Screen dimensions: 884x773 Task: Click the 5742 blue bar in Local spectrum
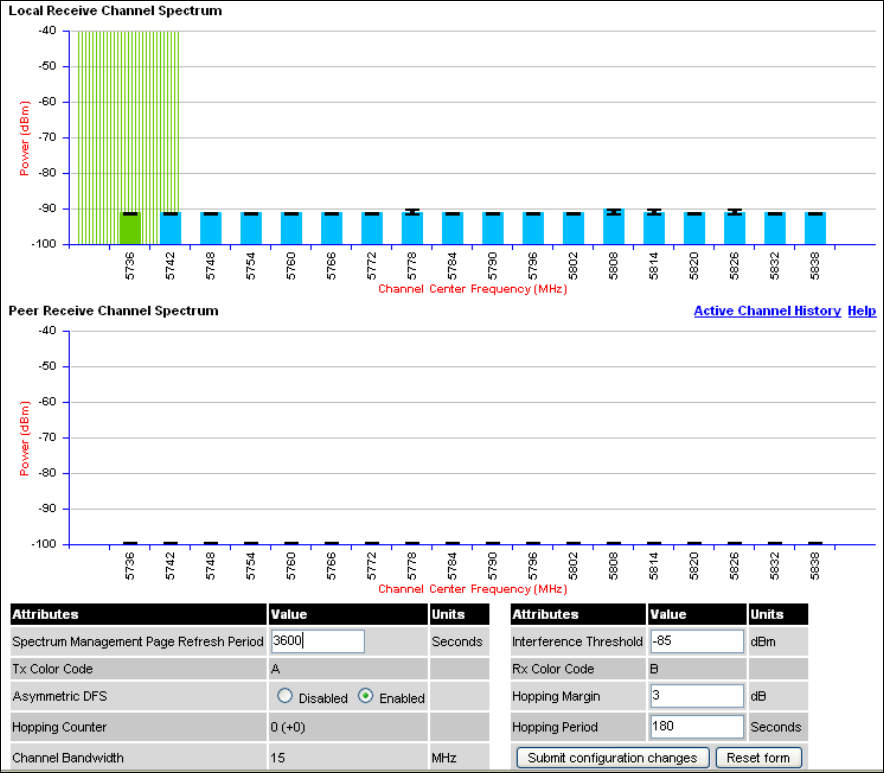coord(170,228)
